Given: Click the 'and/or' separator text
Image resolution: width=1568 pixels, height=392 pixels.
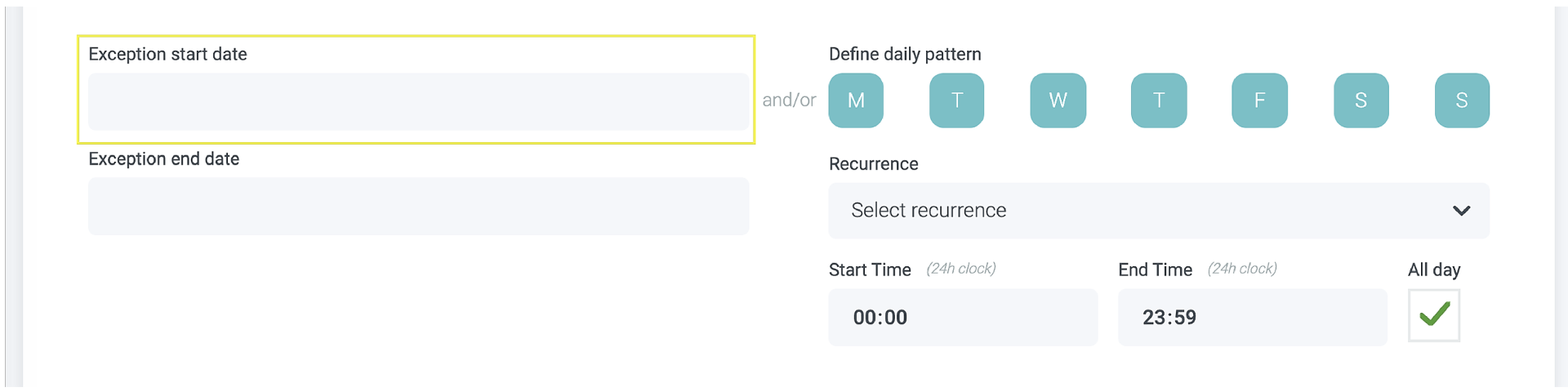Looking at the screenshot, I should [789, 100].
